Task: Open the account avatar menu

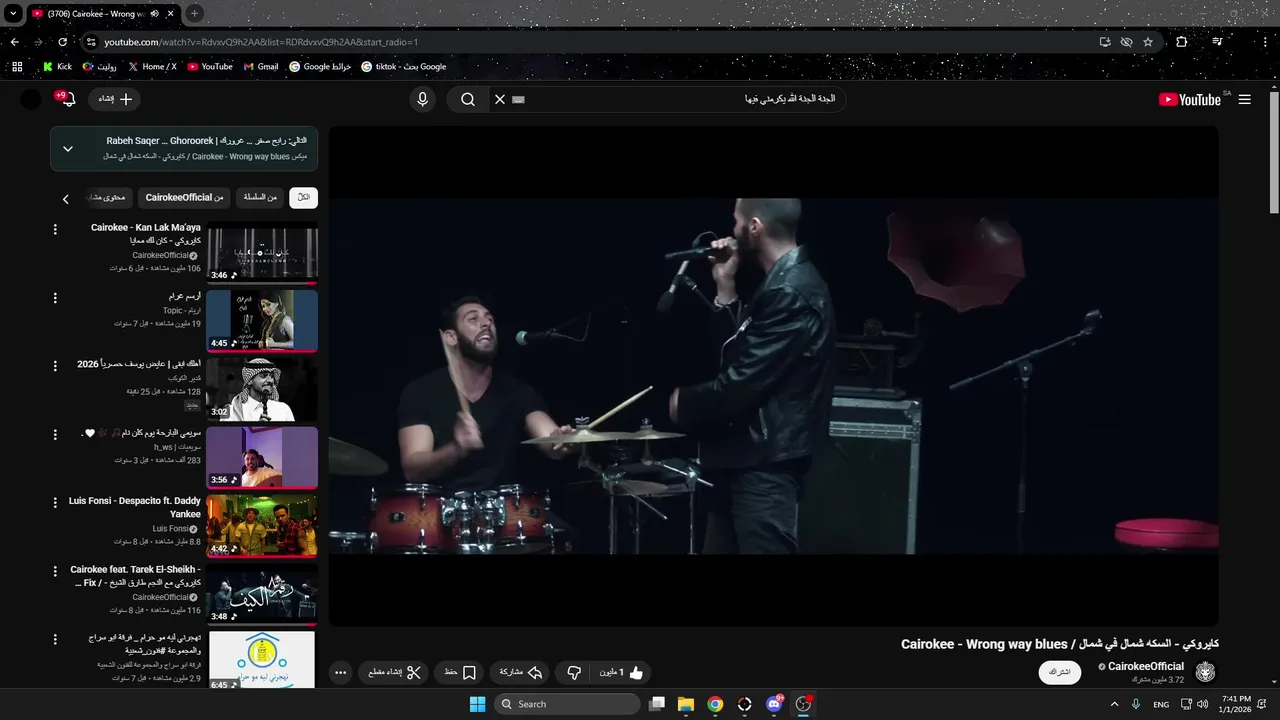Action: tap(31, 99)
